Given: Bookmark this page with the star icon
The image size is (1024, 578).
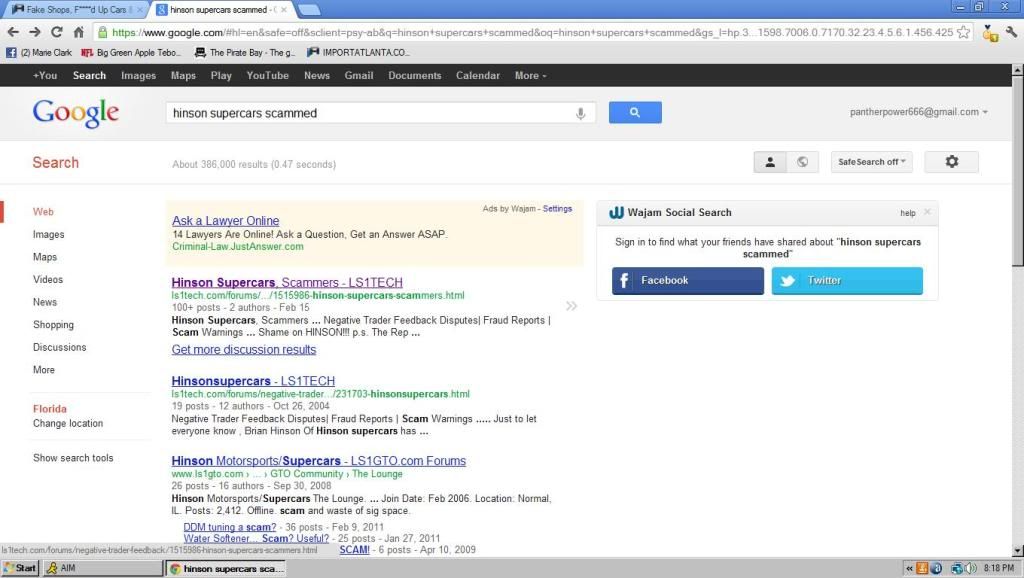Looking at the screenshot, I should point(963,32).
